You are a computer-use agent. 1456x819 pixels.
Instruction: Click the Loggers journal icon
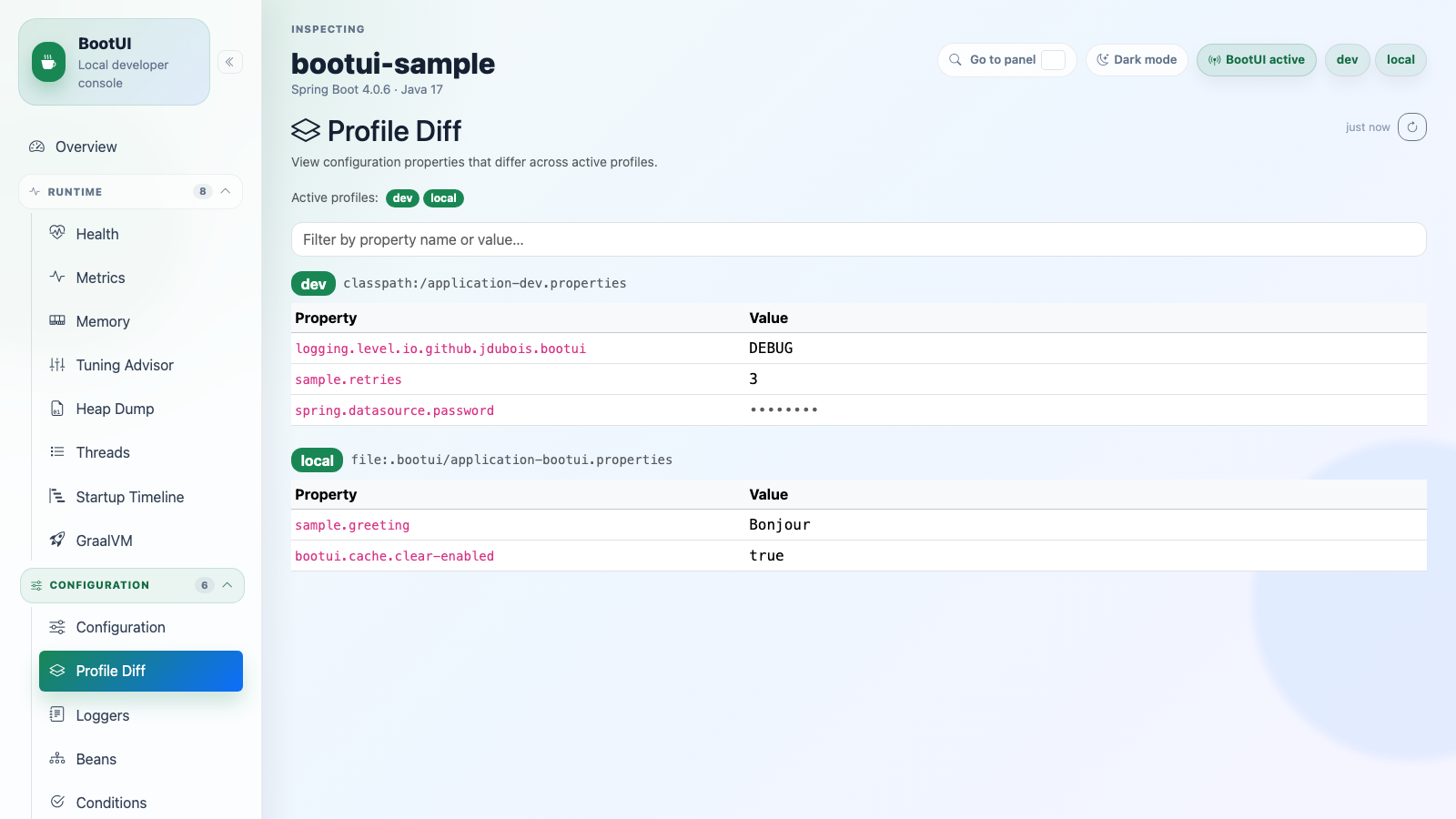57,714
